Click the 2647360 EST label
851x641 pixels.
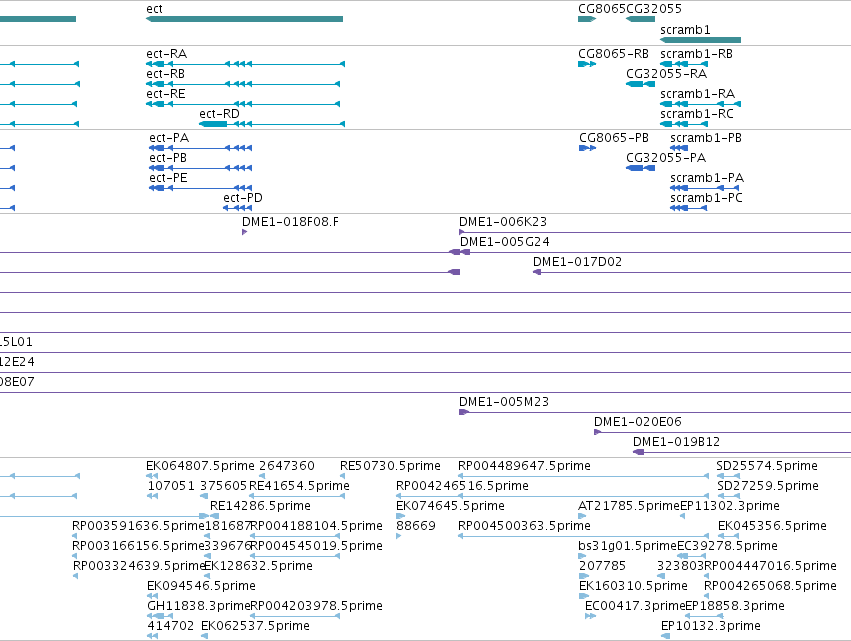click(x=287, y=466)
